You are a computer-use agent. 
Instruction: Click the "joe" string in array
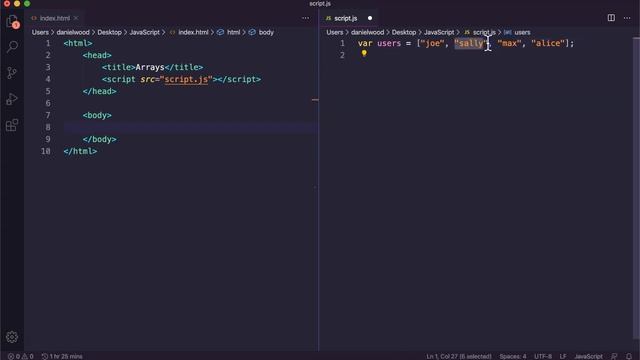[432, 43]
